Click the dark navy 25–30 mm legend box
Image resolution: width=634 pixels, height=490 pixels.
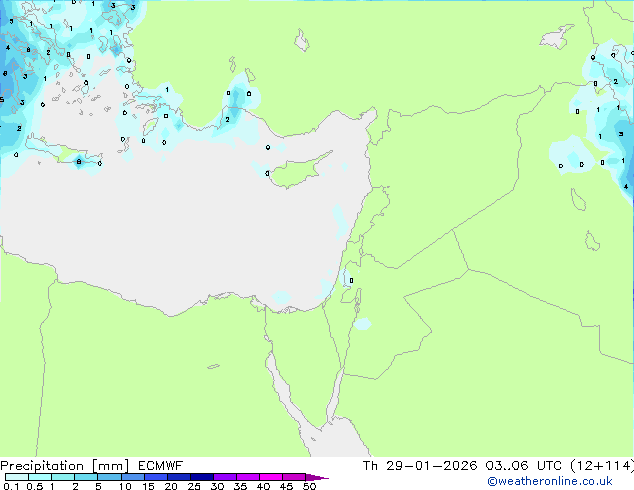(x=202, y=477)
